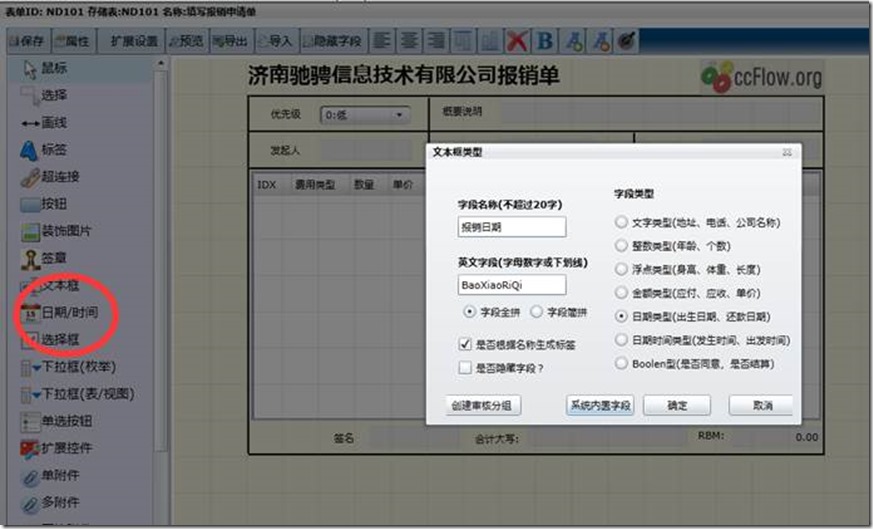The height and width of the screenshot is (529, 873).
Task: Click the increase font size icon
Action: coord(573,41)
